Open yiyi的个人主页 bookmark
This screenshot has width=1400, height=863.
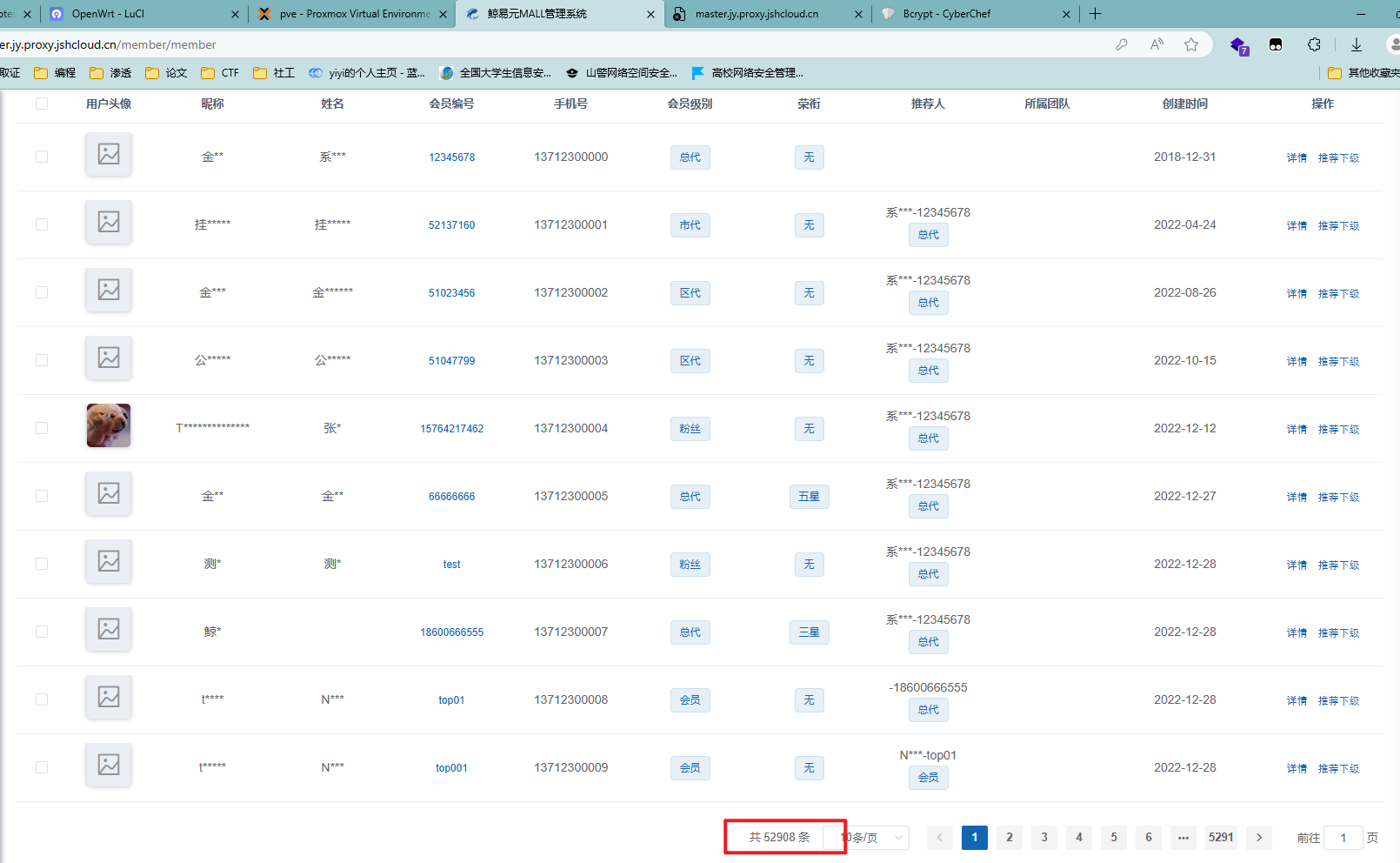point(367,73)
